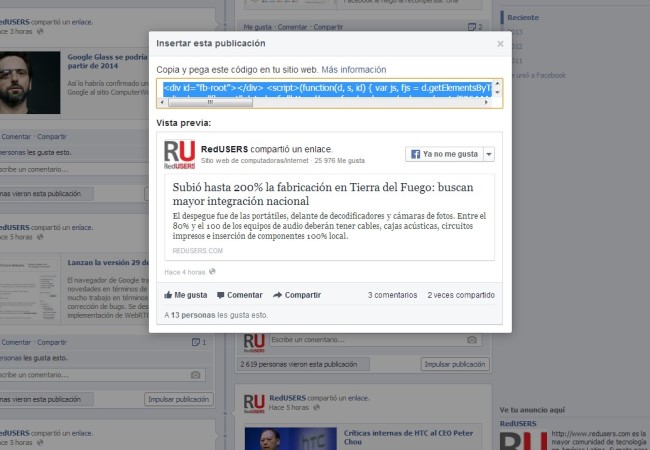650x450 pixels.
Task: Click the RedUSERS logo in the preview
Action: coord(179,154)
